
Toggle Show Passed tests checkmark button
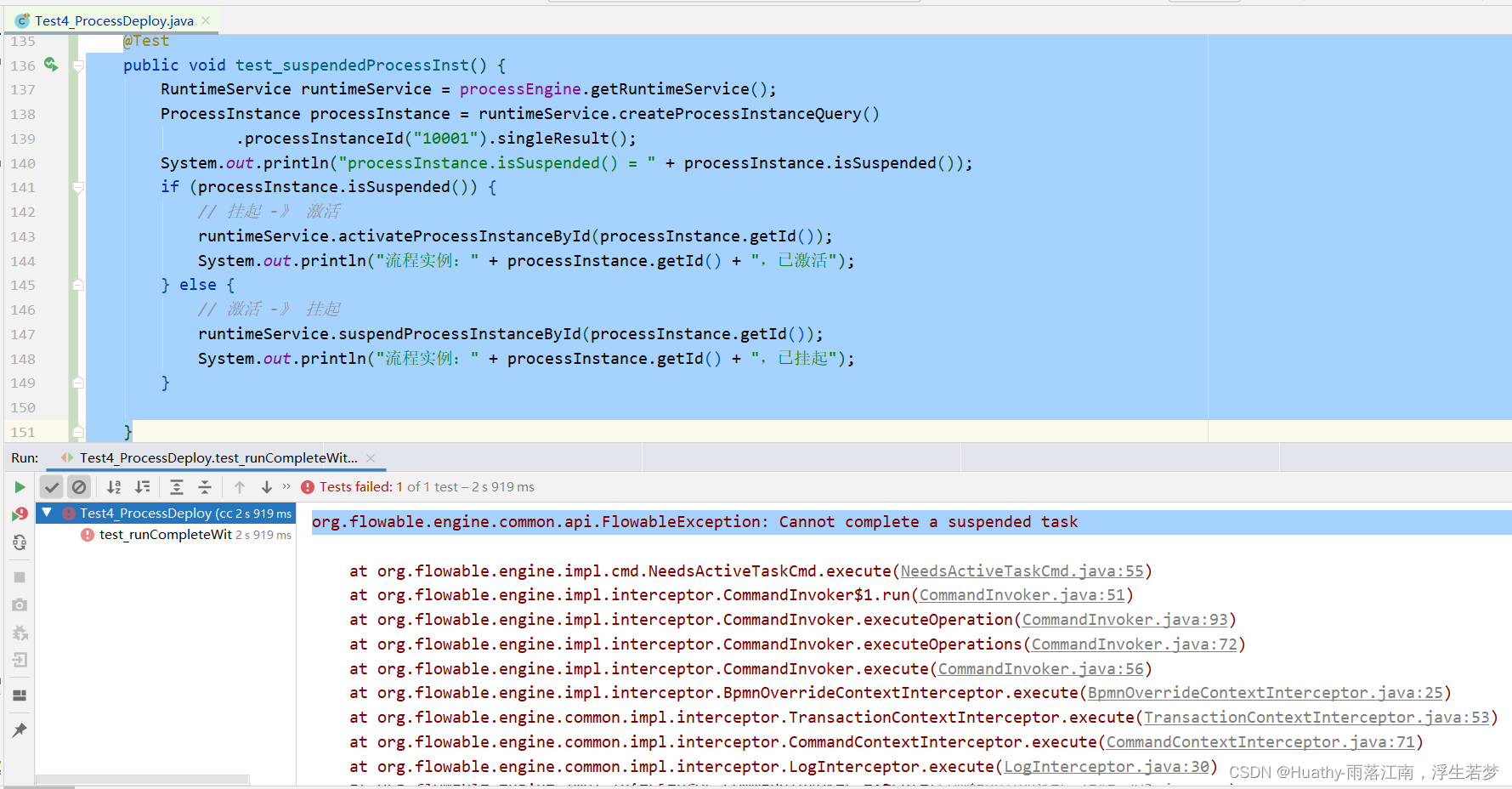pos(52,487)
